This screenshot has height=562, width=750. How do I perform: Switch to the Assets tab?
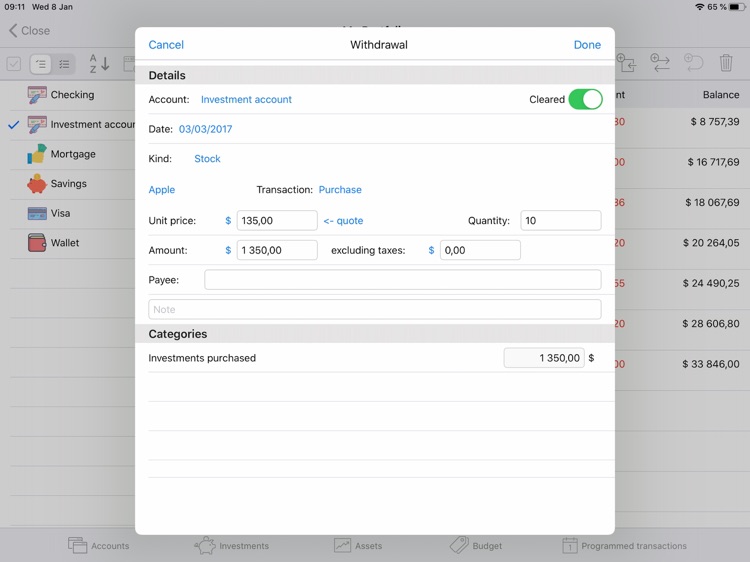pyautogui.click(x=358, y=545)
